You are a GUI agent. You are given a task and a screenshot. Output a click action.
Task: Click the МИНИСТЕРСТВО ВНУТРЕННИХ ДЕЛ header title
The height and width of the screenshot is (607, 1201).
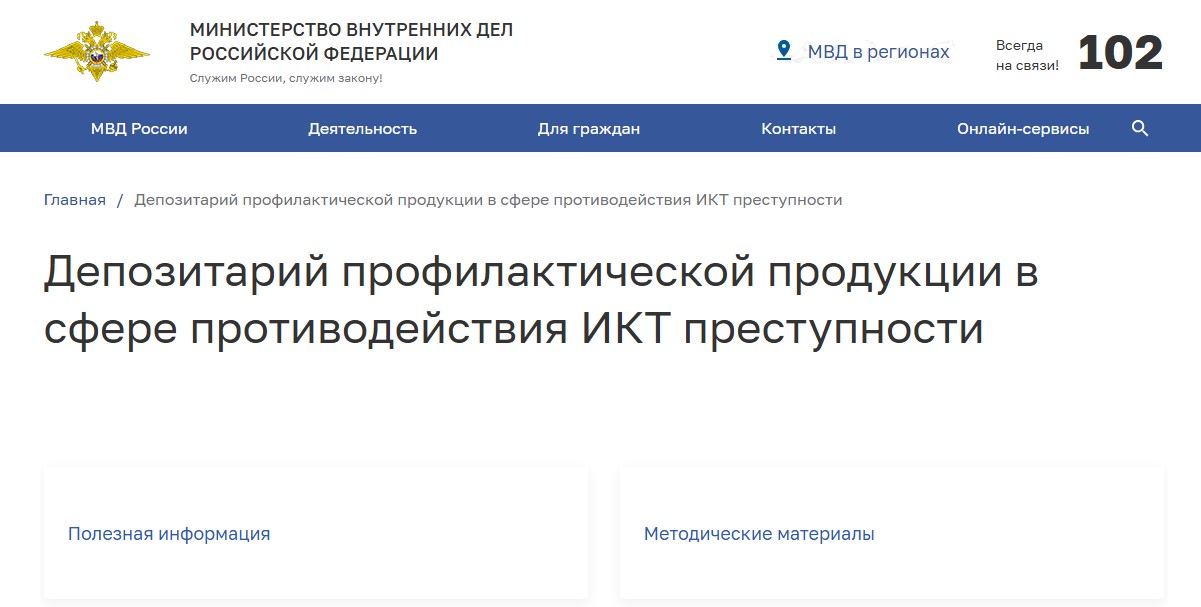(351, 41)
